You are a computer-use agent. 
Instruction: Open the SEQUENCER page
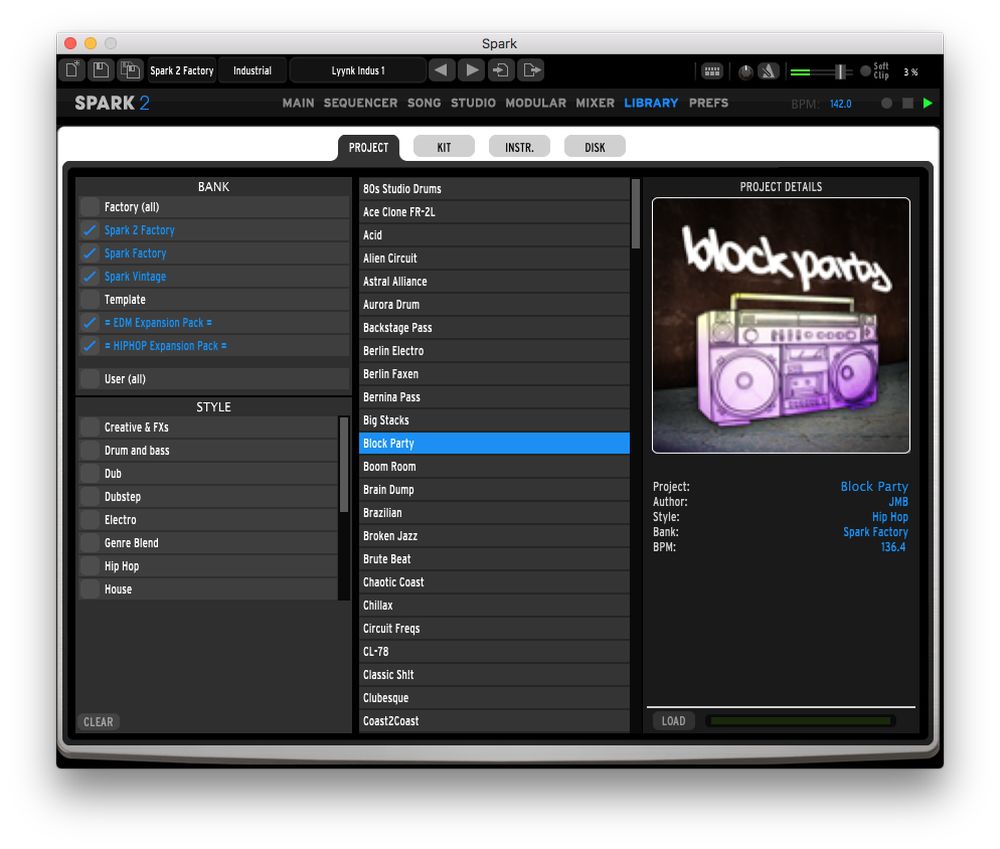coord(360,103)
